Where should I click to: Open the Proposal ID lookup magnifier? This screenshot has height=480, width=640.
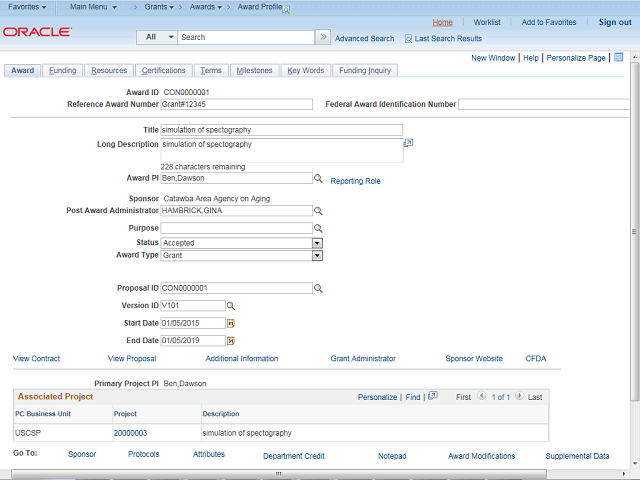coord(319,289)
